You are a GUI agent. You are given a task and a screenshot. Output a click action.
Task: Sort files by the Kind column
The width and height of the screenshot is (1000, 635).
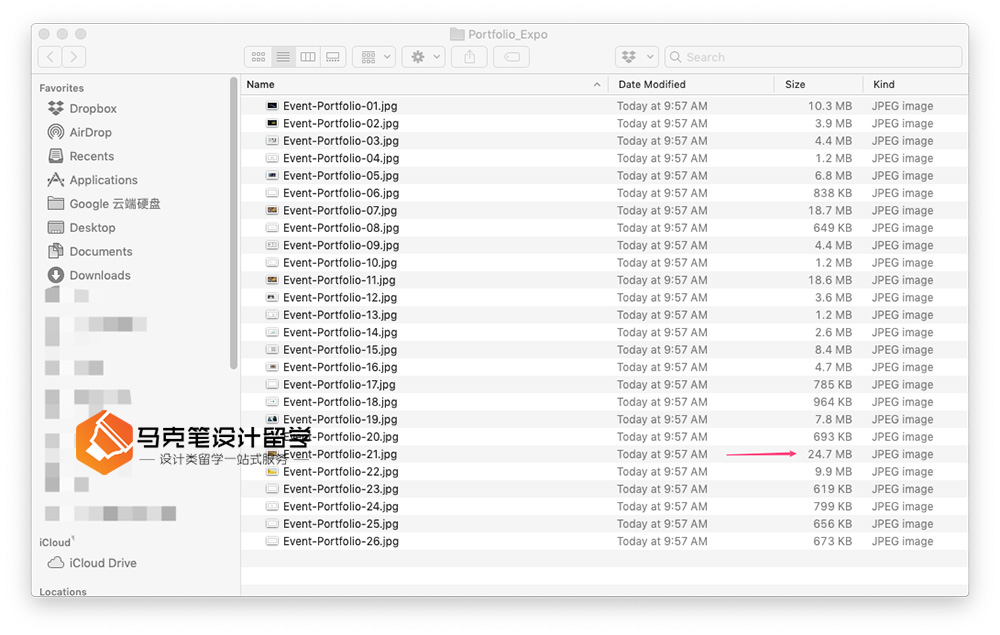[x=883, y=84]
